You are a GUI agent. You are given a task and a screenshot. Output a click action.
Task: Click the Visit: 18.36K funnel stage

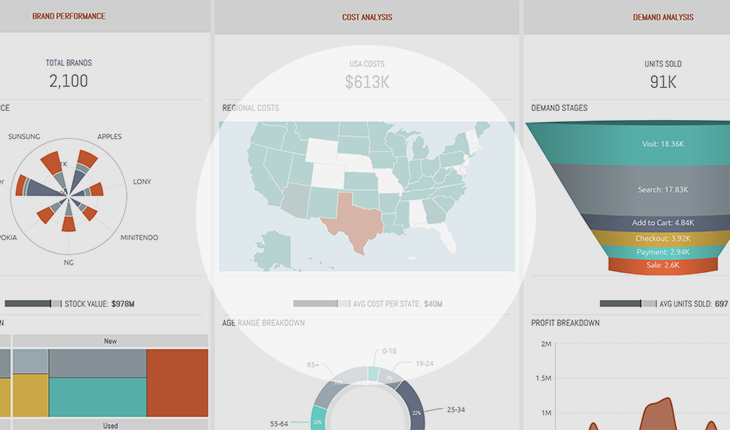point(663,144)
